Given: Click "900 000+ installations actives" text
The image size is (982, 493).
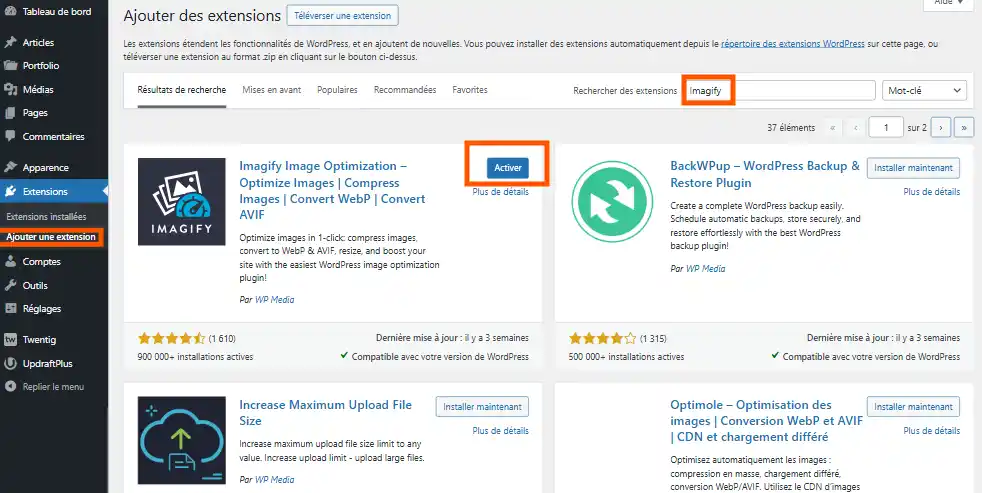Looking at the screenshot, I should click(x=195, y=356).
